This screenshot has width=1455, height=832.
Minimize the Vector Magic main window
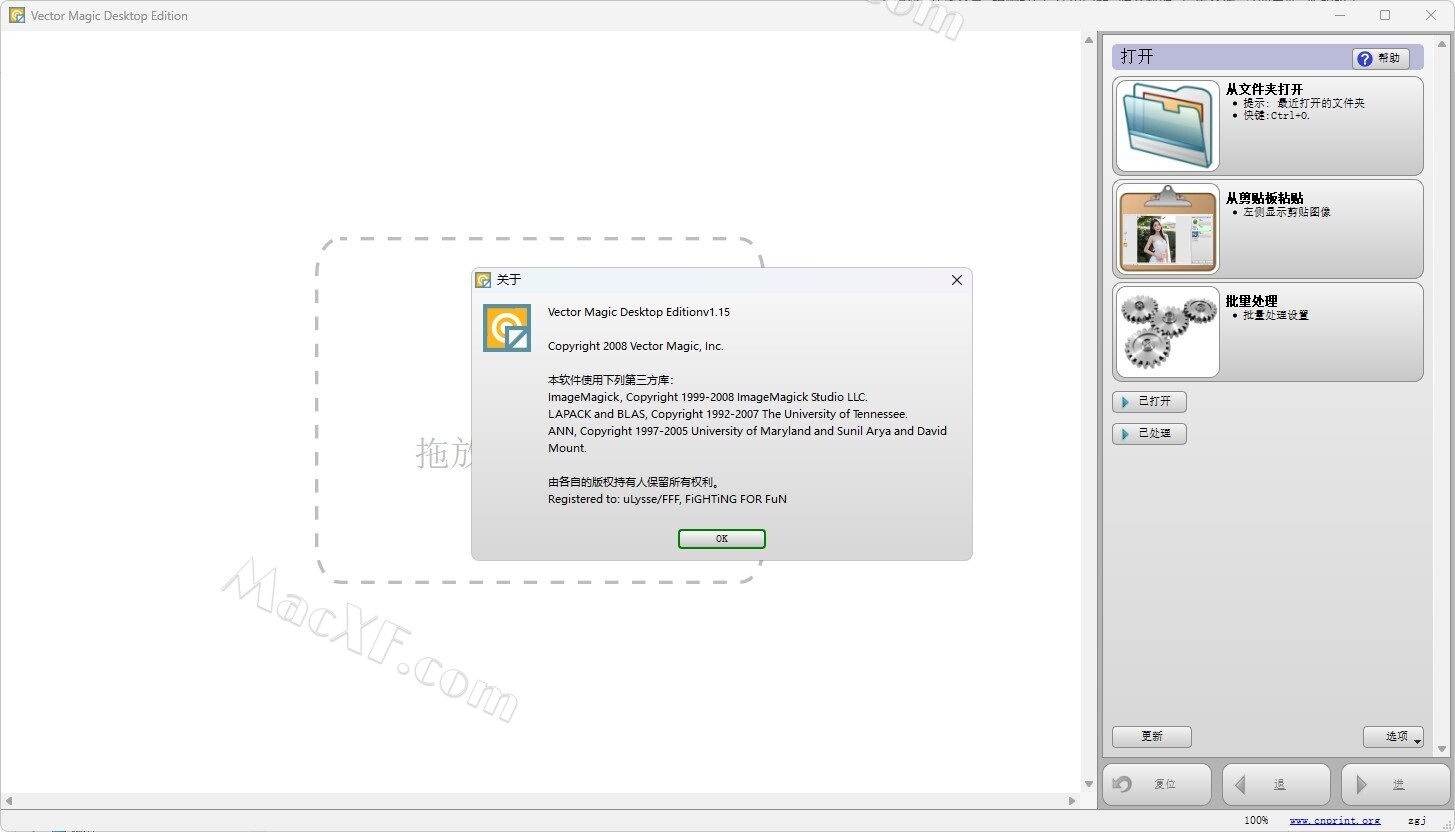pos(1340,15)
